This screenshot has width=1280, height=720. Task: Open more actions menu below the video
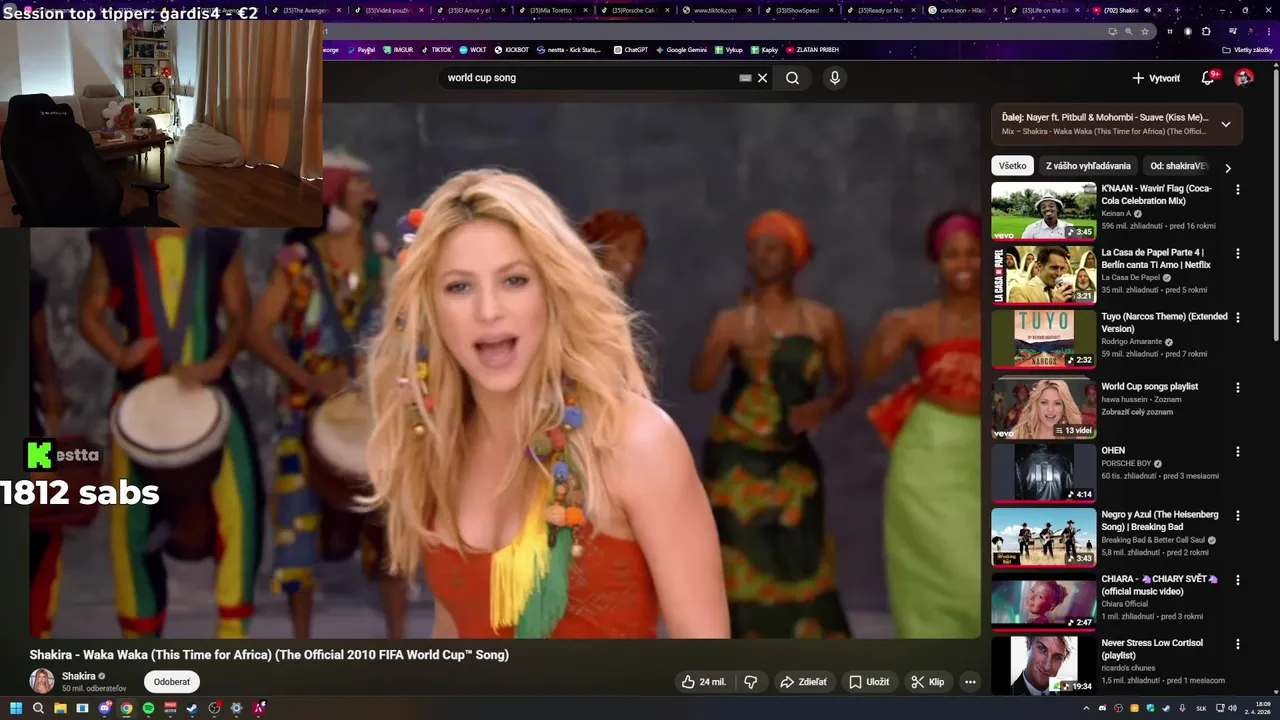click(x=970, y=682)
